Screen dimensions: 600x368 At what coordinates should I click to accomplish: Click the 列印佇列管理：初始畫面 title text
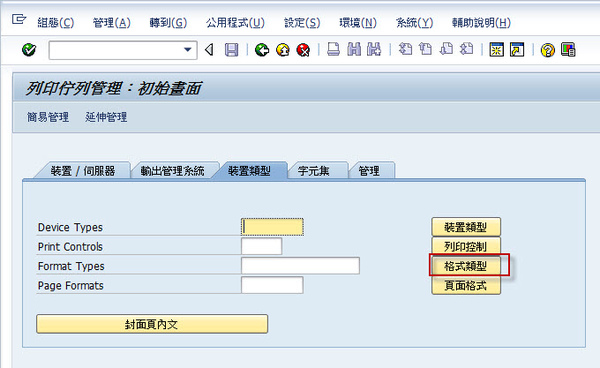tap(113, 88)
